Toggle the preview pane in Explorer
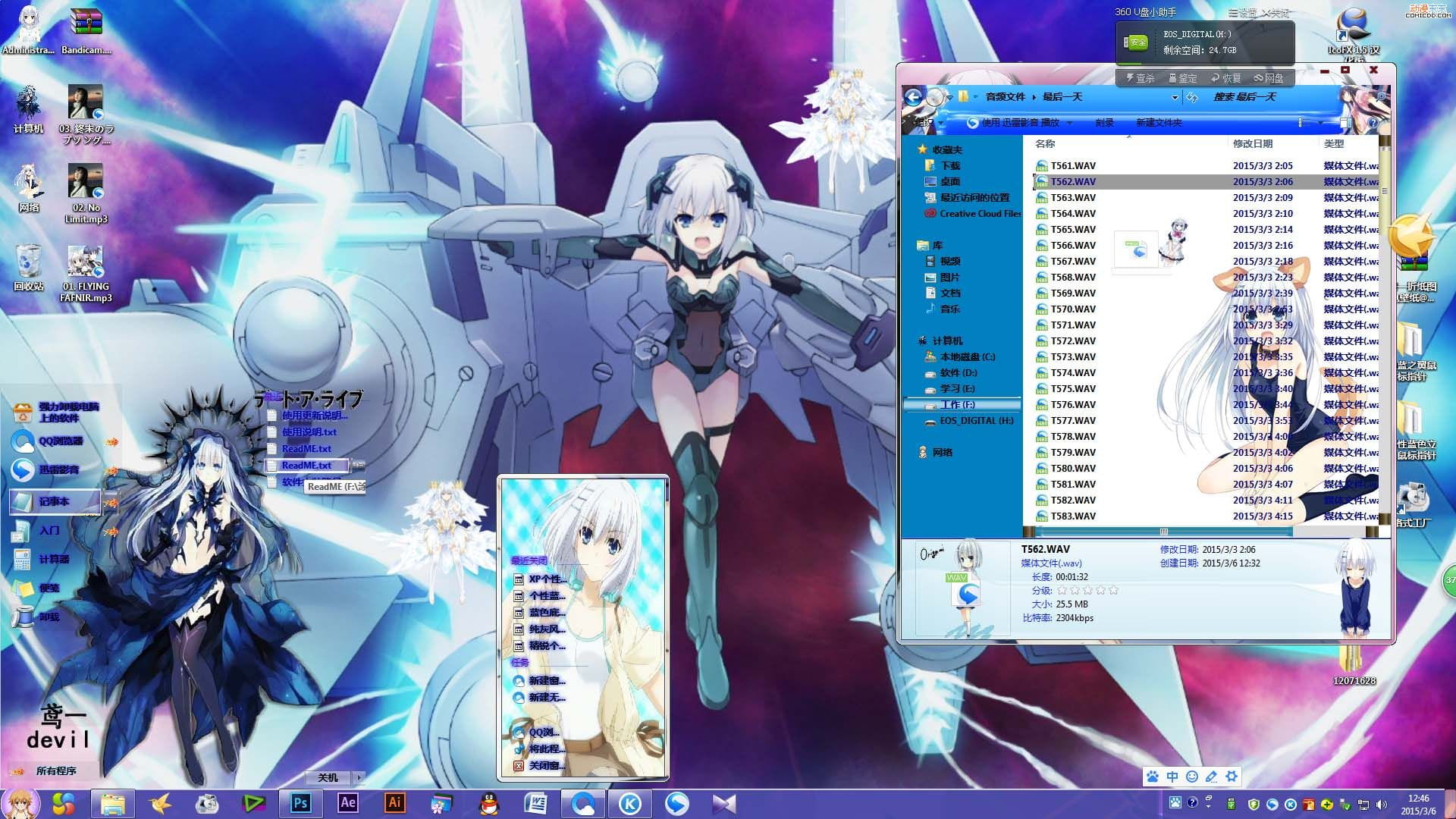The width and height of the screenshot is (1456, 819). point(1345,124)
